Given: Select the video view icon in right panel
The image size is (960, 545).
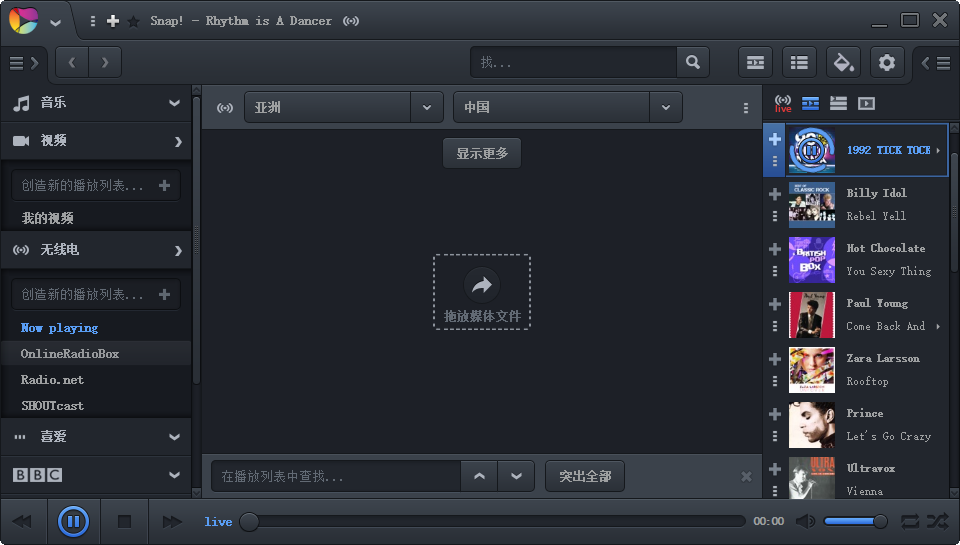Looking at the screenshot, I should tap(866, 103).
